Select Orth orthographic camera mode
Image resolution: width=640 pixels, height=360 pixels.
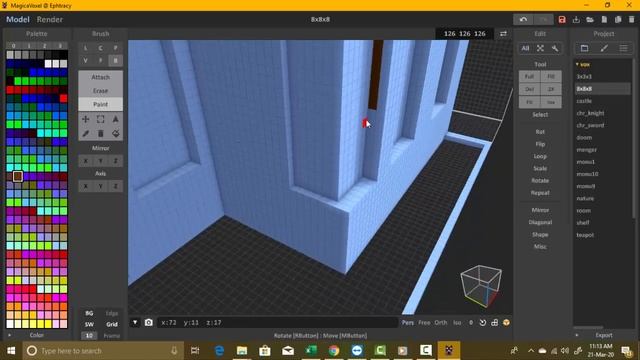coord(440,322)
